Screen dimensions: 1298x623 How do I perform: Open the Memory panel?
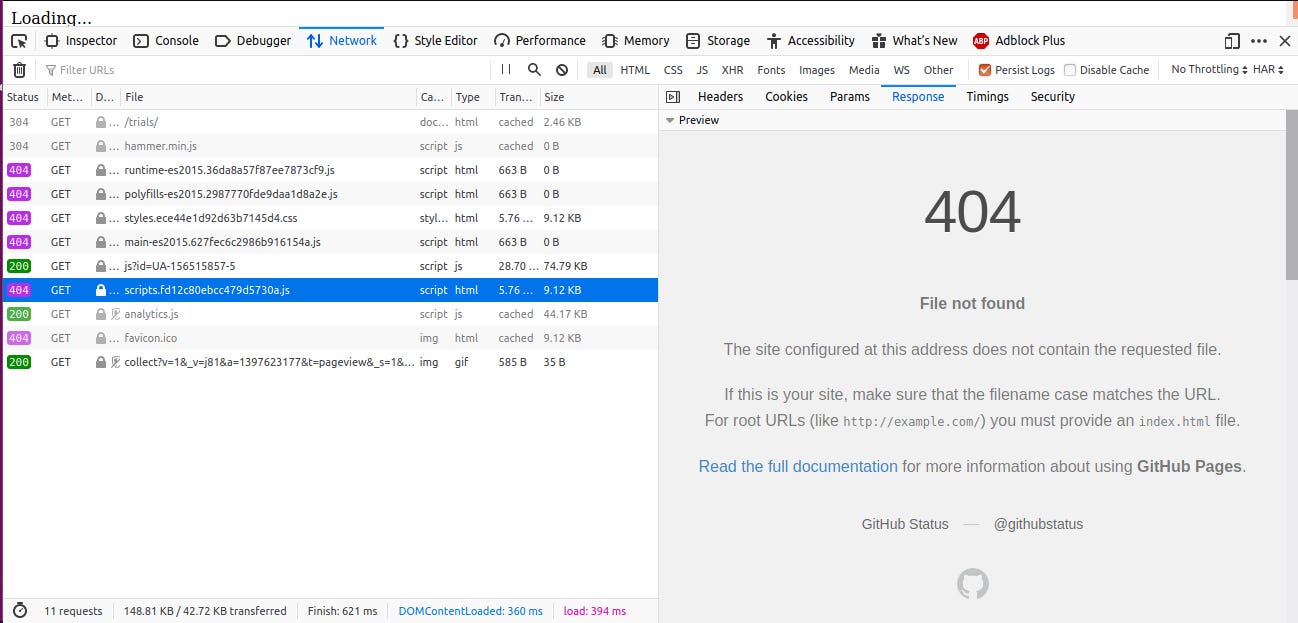tap(636, 41)
